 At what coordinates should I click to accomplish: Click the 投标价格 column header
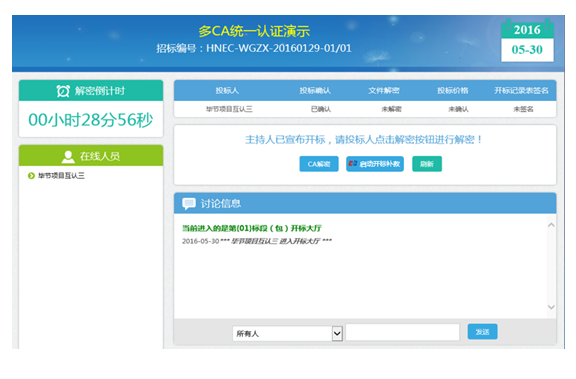[453, 90]
